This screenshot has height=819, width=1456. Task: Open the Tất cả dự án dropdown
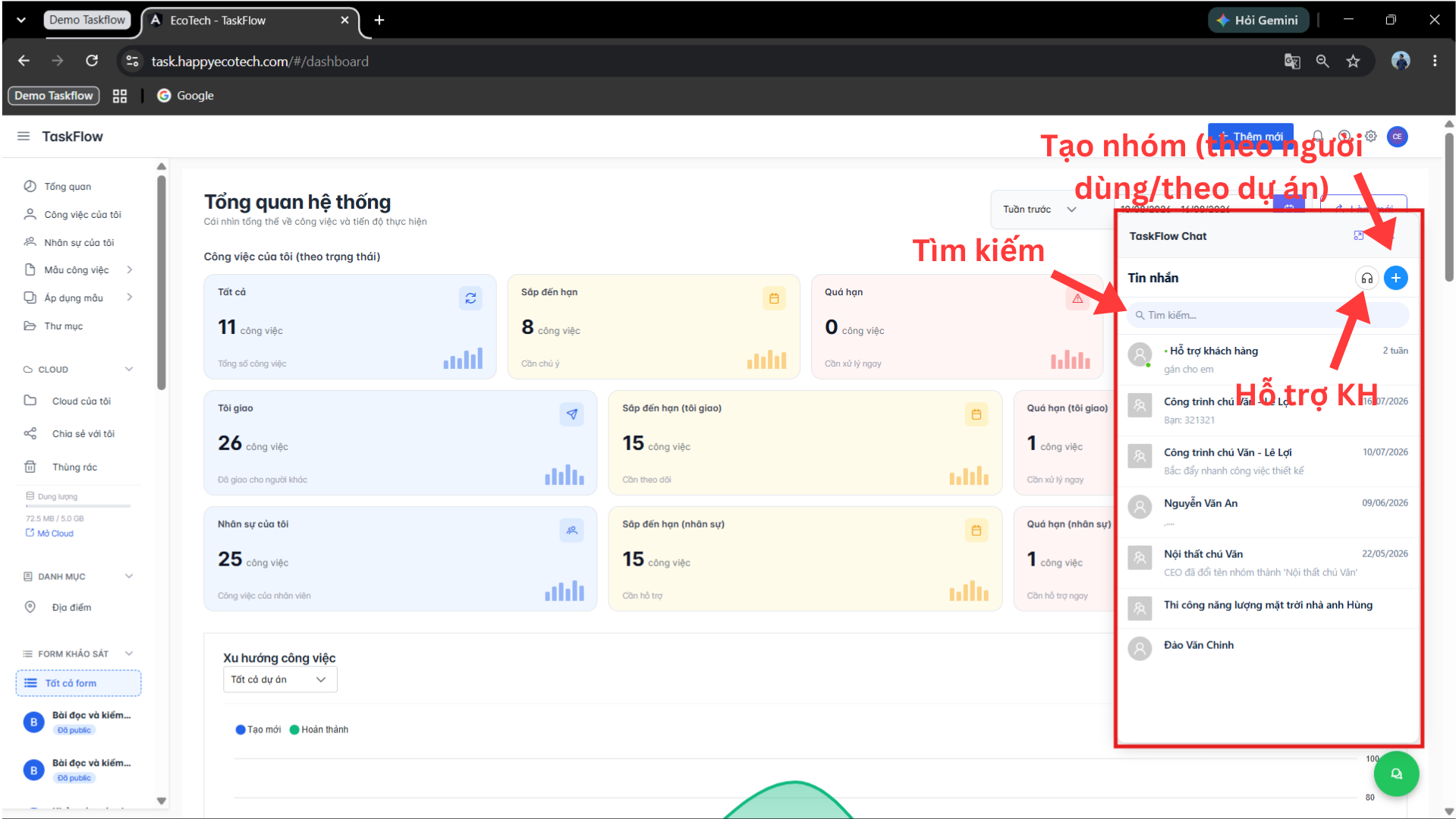coord(280,679)
